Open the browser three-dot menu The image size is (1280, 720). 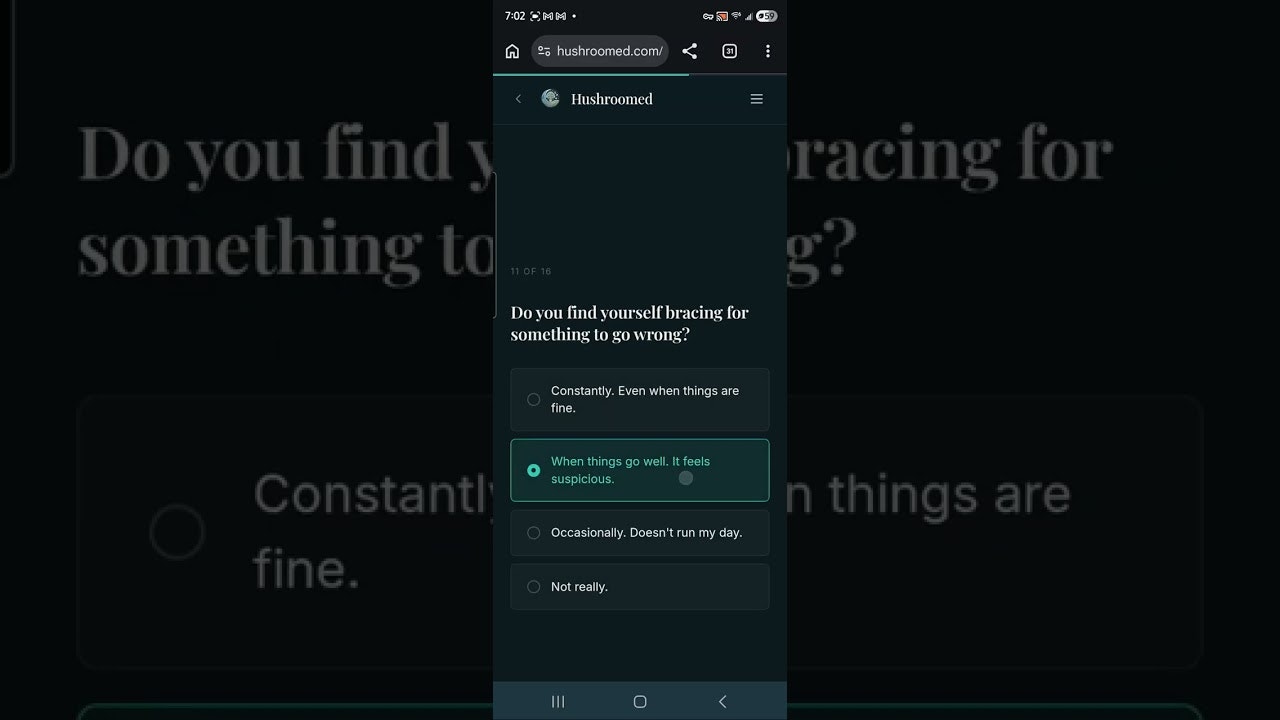pyautogui.click(x=768, y=51)
